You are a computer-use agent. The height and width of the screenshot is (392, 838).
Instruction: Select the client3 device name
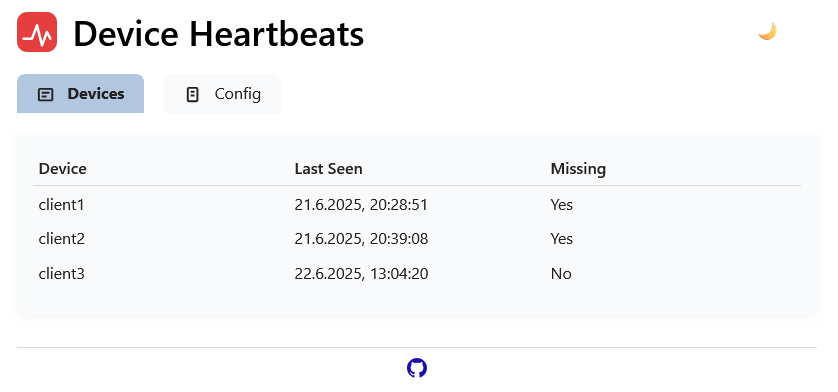coord(61,274)
